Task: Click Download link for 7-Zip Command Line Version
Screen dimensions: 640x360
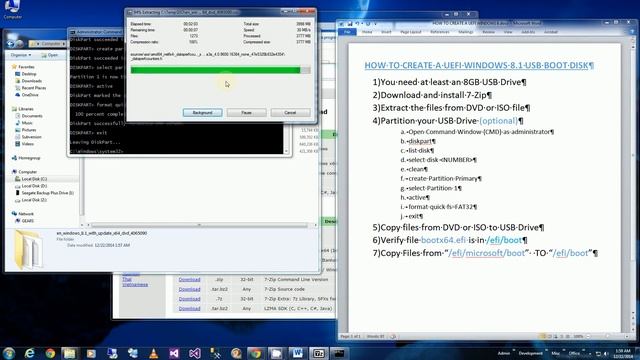Action: click(x=189, y=280)
